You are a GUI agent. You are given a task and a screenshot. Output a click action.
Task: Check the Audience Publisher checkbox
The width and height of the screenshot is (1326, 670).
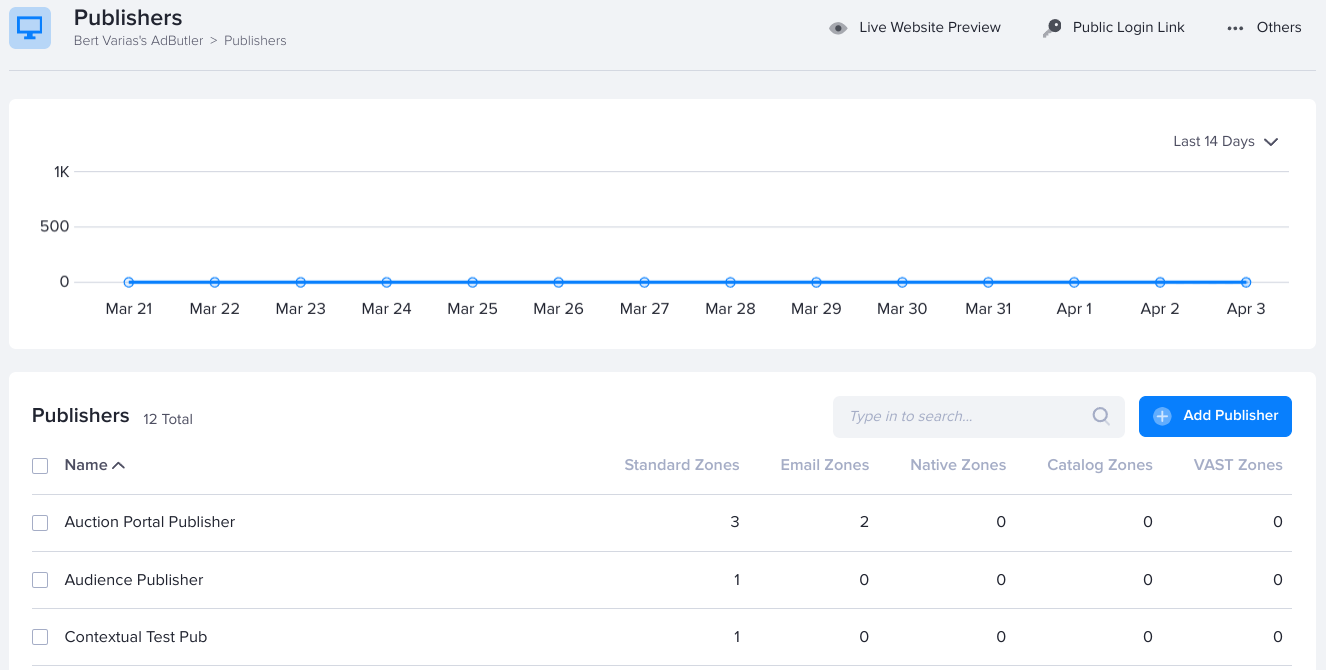tap(40, 580)
